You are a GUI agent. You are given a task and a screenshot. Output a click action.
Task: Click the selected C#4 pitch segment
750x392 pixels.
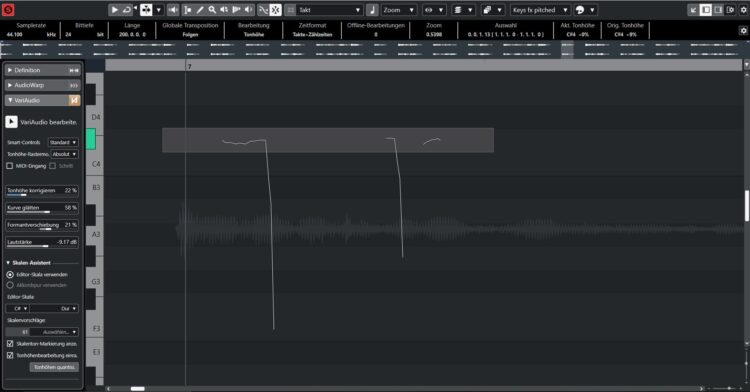click(x=328, y=140)
